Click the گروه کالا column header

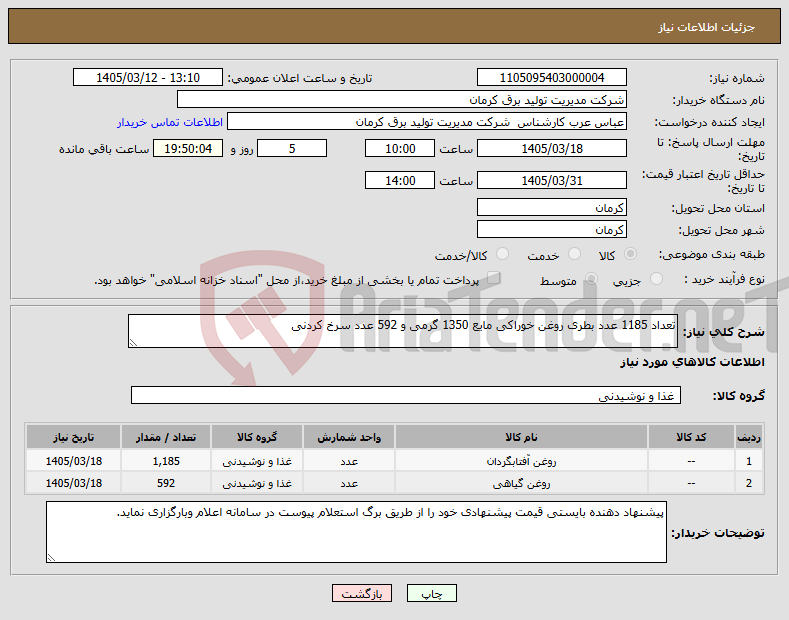coord(257,437)
